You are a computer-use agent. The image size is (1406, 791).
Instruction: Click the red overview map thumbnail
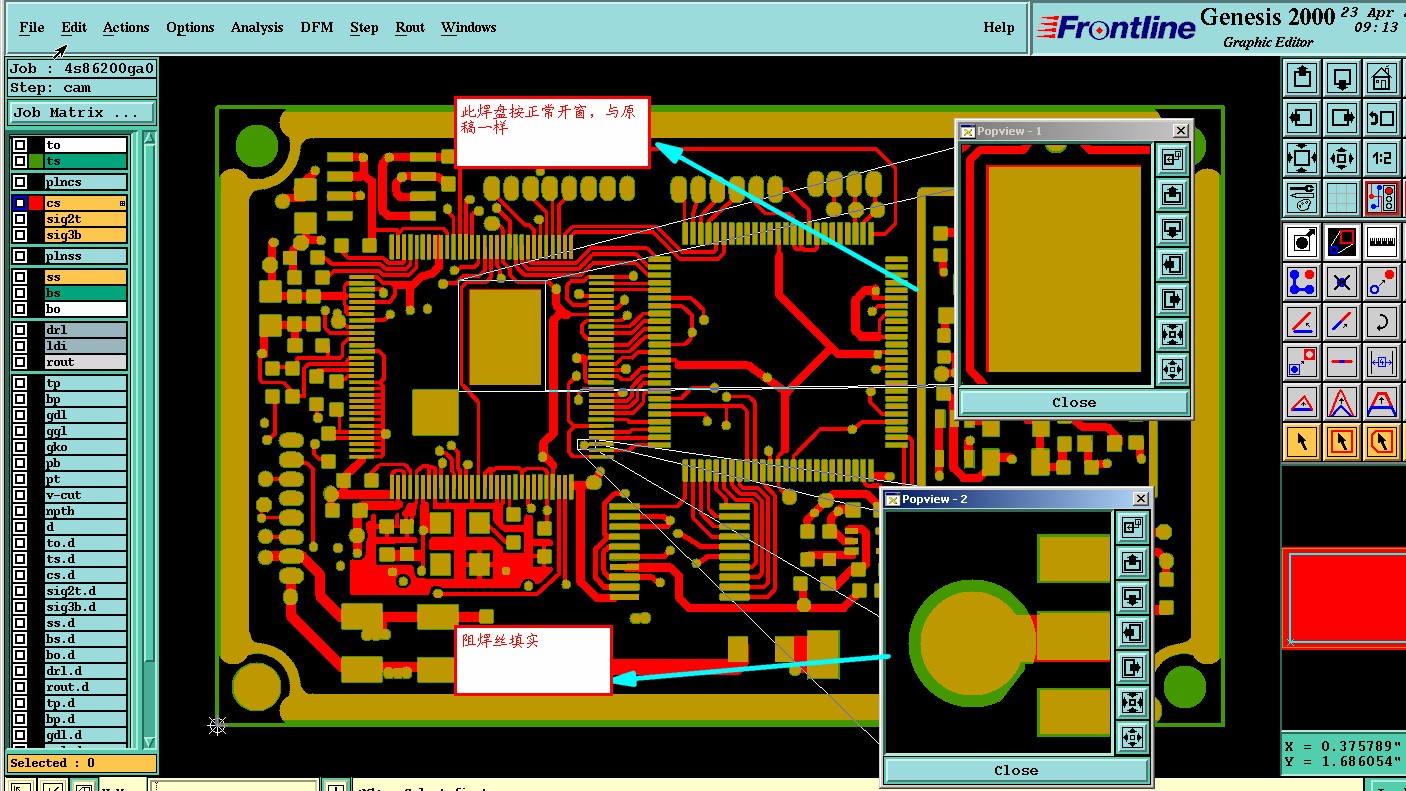[1344, 597]
